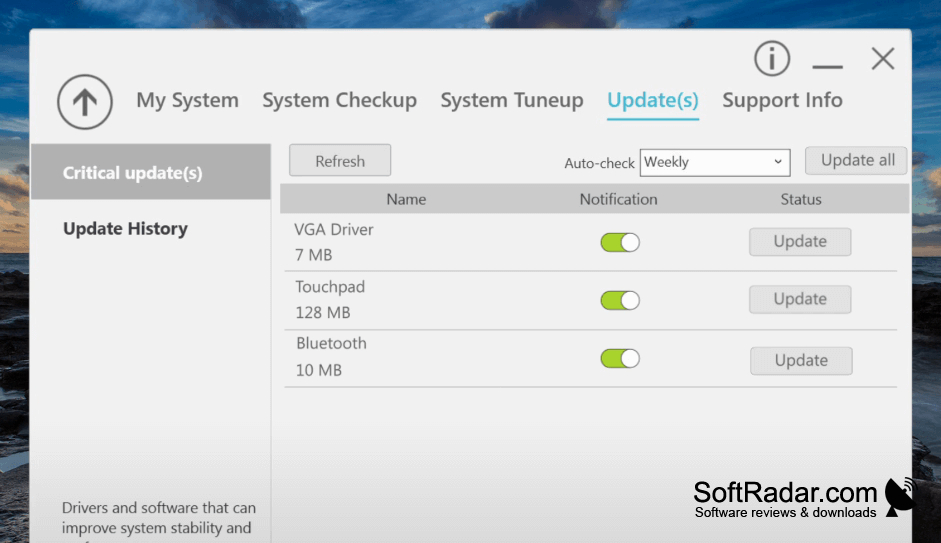Close the window with the X icon

(x=883, y=59)
